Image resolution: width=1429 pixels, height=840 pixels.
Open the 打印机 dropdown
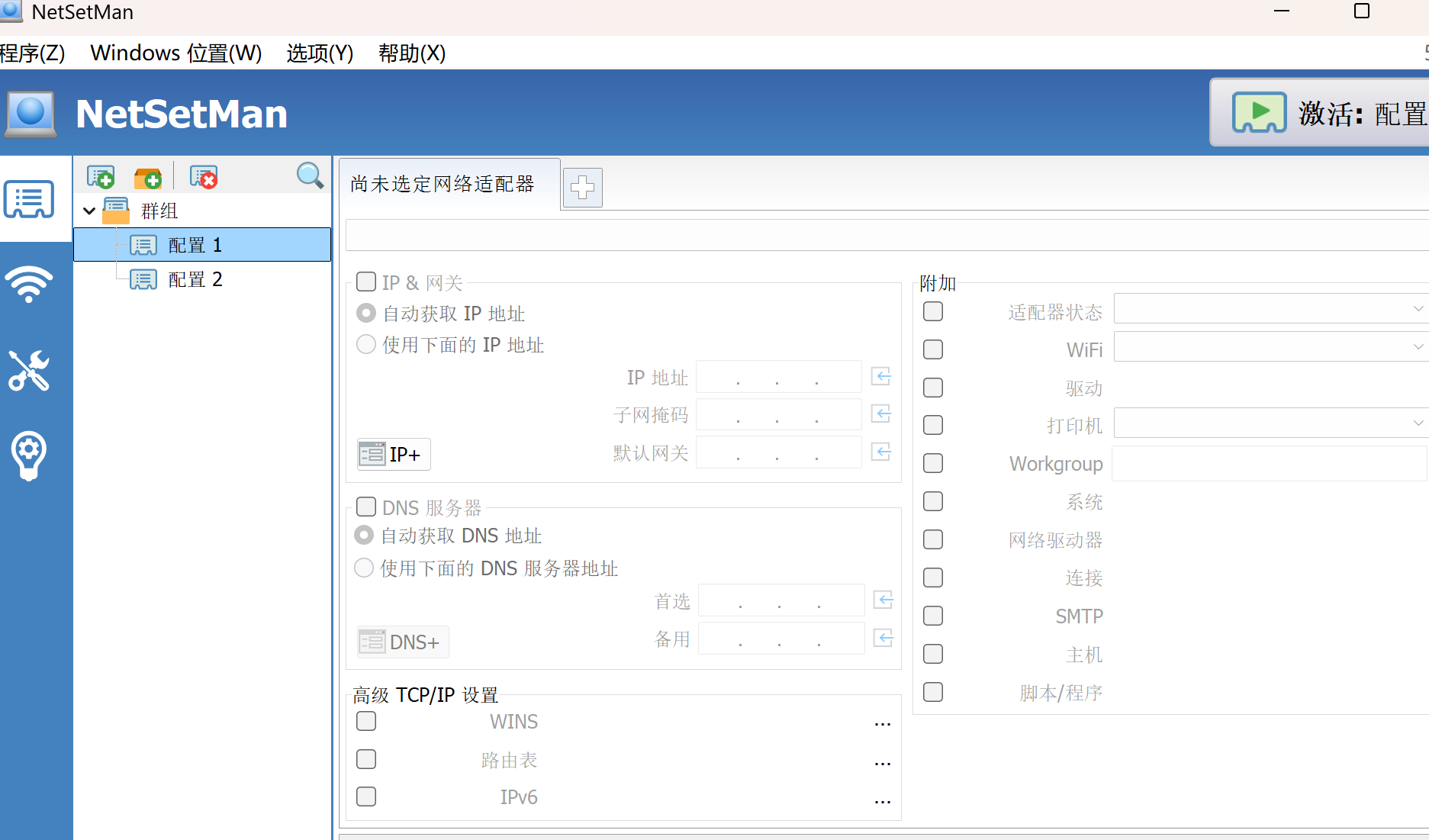click(1271, 423)
